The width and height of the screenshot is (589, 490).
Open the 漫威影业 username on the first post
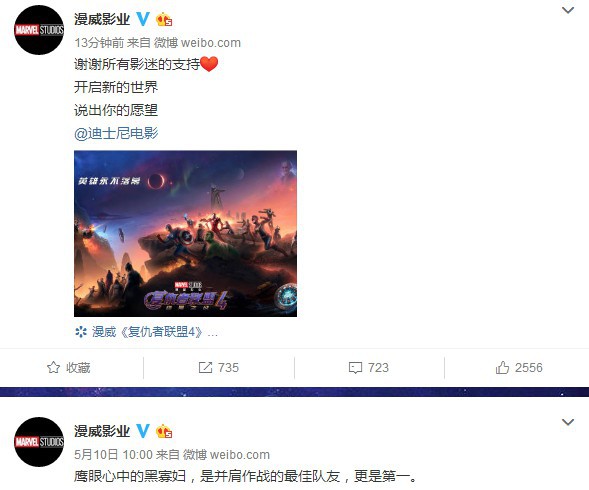click(102, 19)
